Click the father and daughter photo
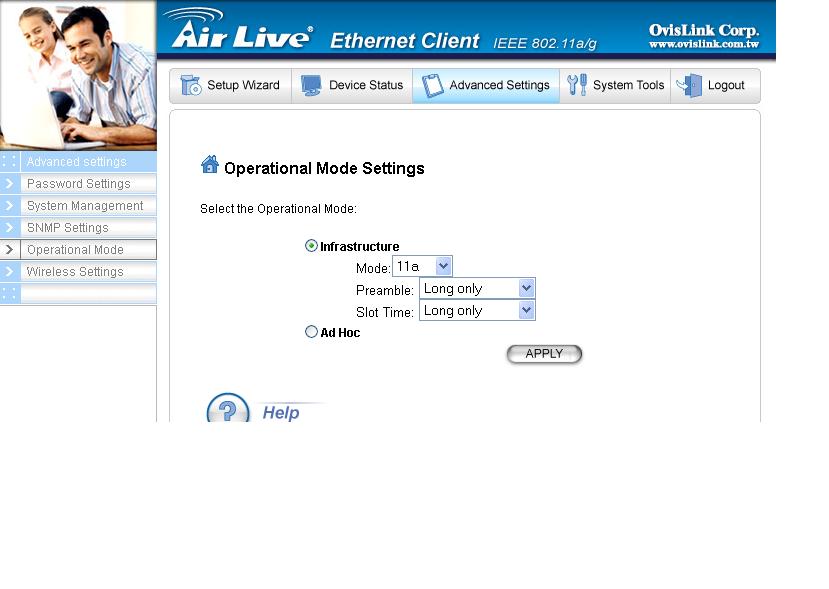This screenshot has height=589, width=829. (78, 75)
